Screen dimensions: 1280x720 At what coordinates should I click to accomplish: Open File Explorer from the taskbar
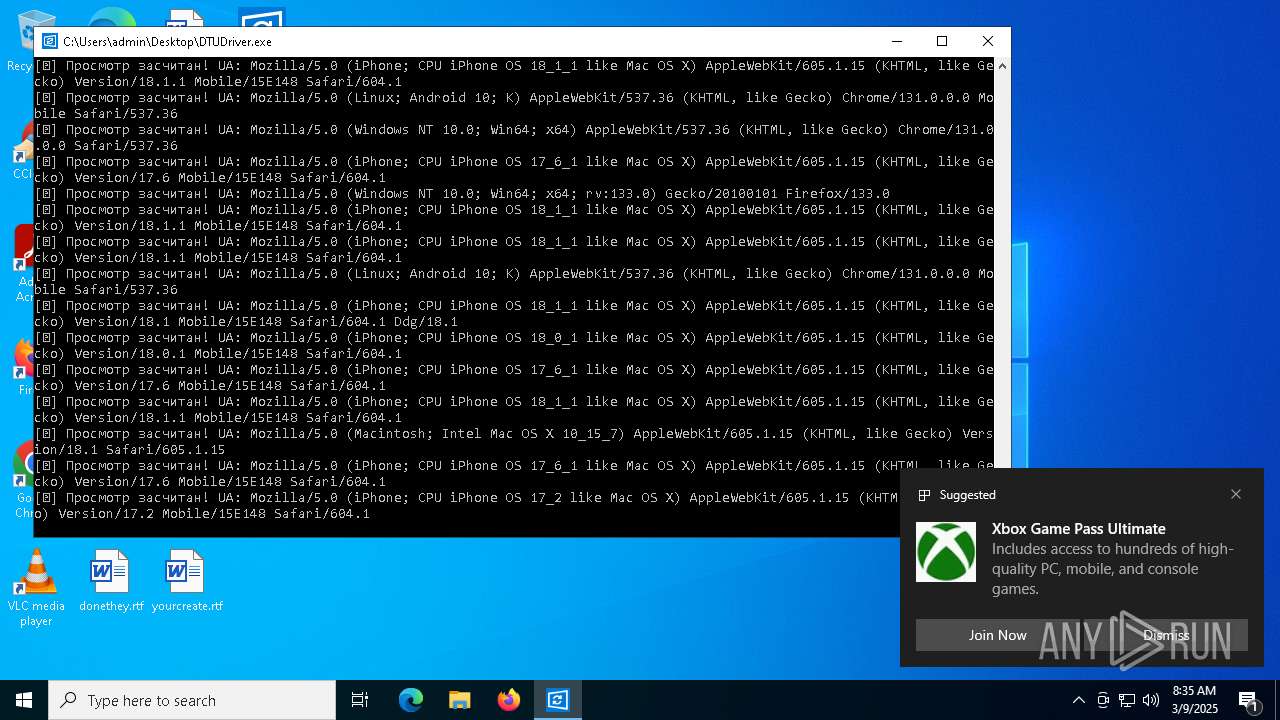click(460, 700)
